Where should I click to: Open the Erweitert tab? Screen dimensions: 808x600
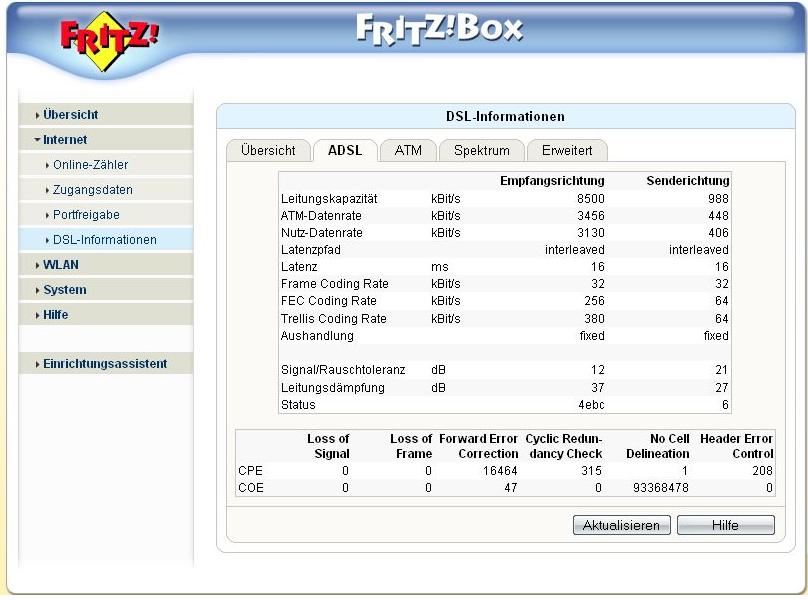pyautogui.click(x=567, y=151)
